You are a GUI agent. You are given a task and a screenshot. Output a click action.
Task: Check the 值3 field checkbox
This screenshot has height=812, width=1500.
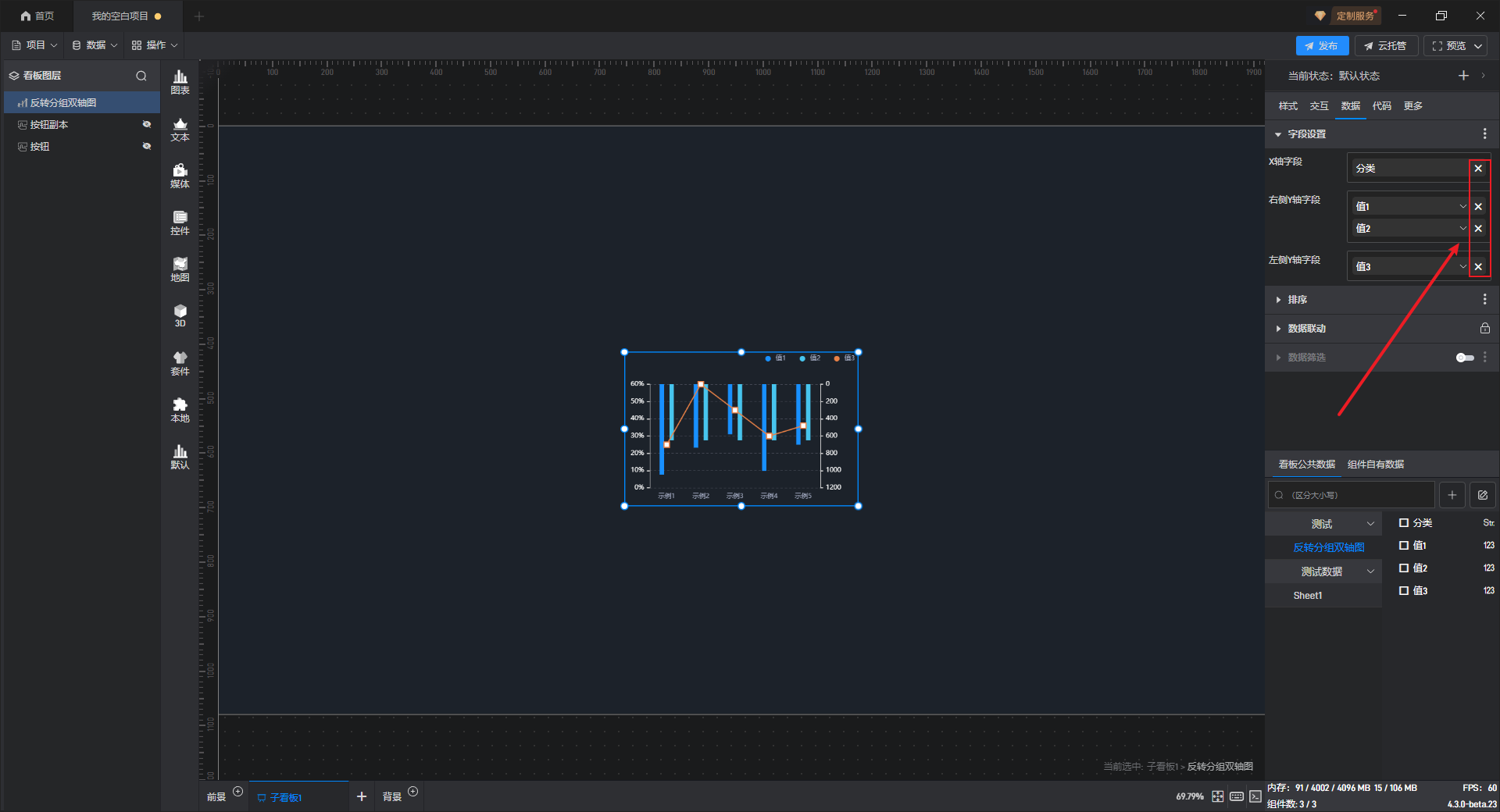[x=1404, y=591]
